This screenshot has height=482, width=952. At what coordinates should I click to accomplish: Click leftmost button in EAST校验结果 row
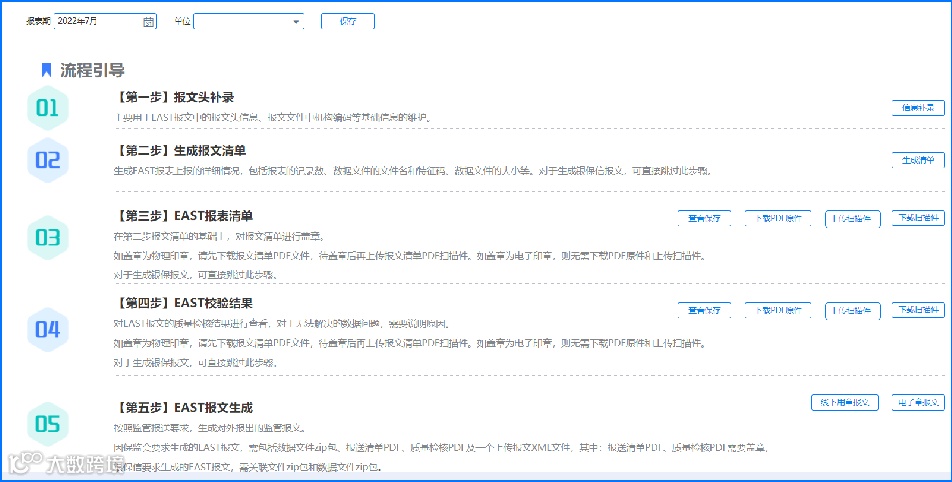click(704, 310)
